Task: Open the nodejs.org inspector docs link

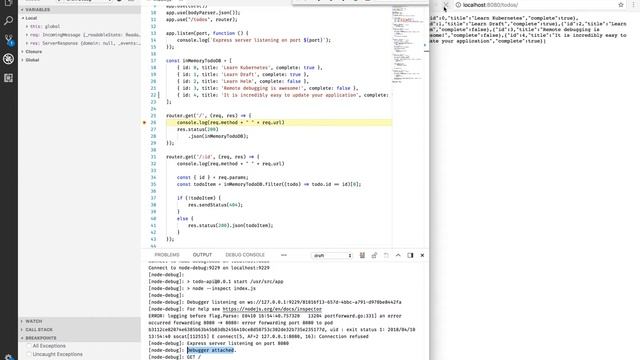Action: pos(272,309)
